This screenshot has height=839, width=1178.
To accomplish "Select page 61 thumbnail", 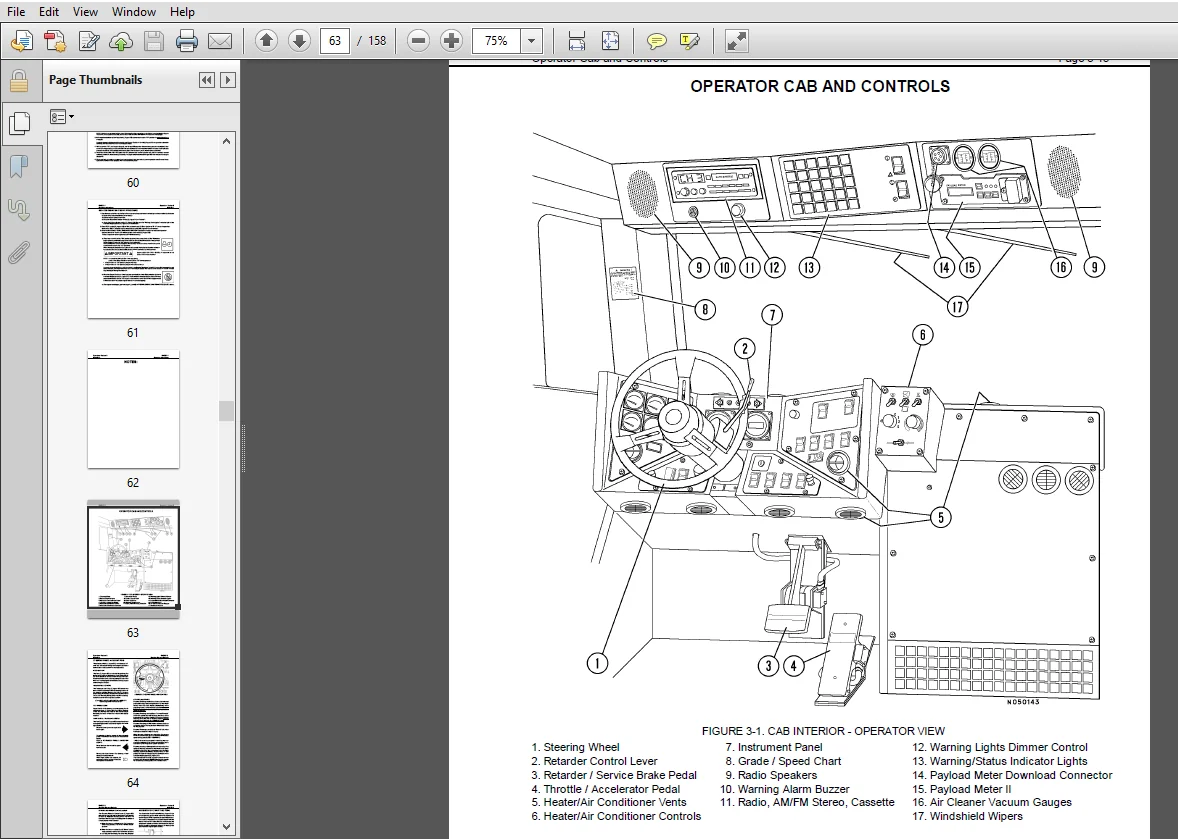I will 134,259.
